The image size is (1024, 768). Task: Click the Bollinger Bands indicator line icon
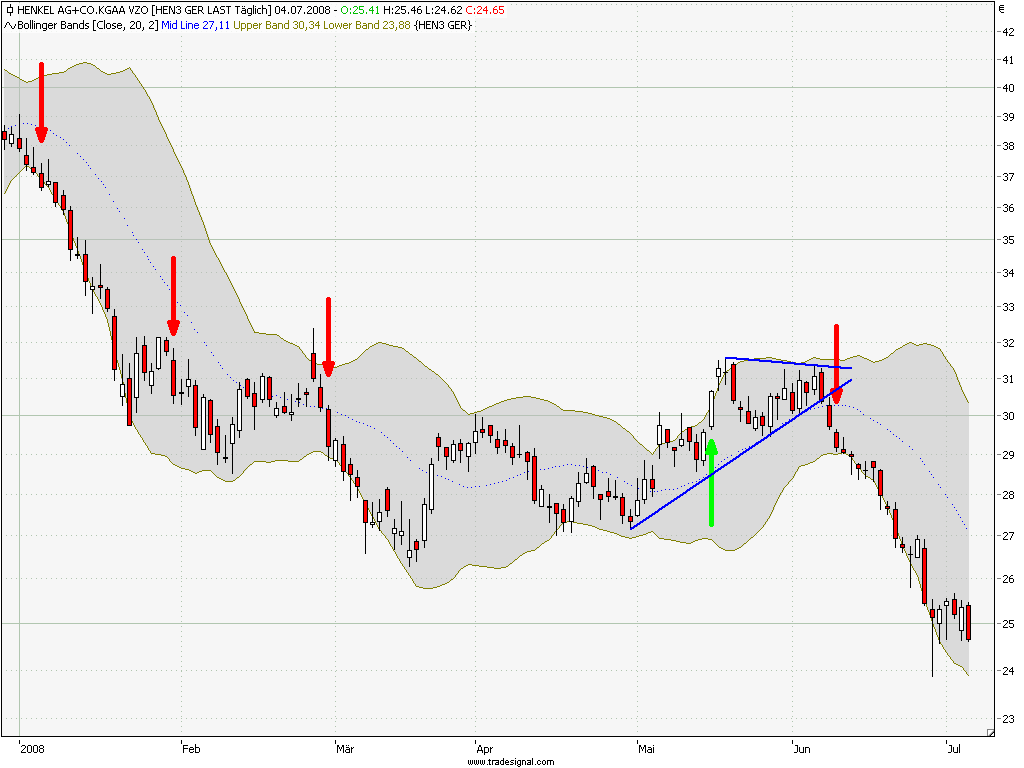(x=10, y=25)
